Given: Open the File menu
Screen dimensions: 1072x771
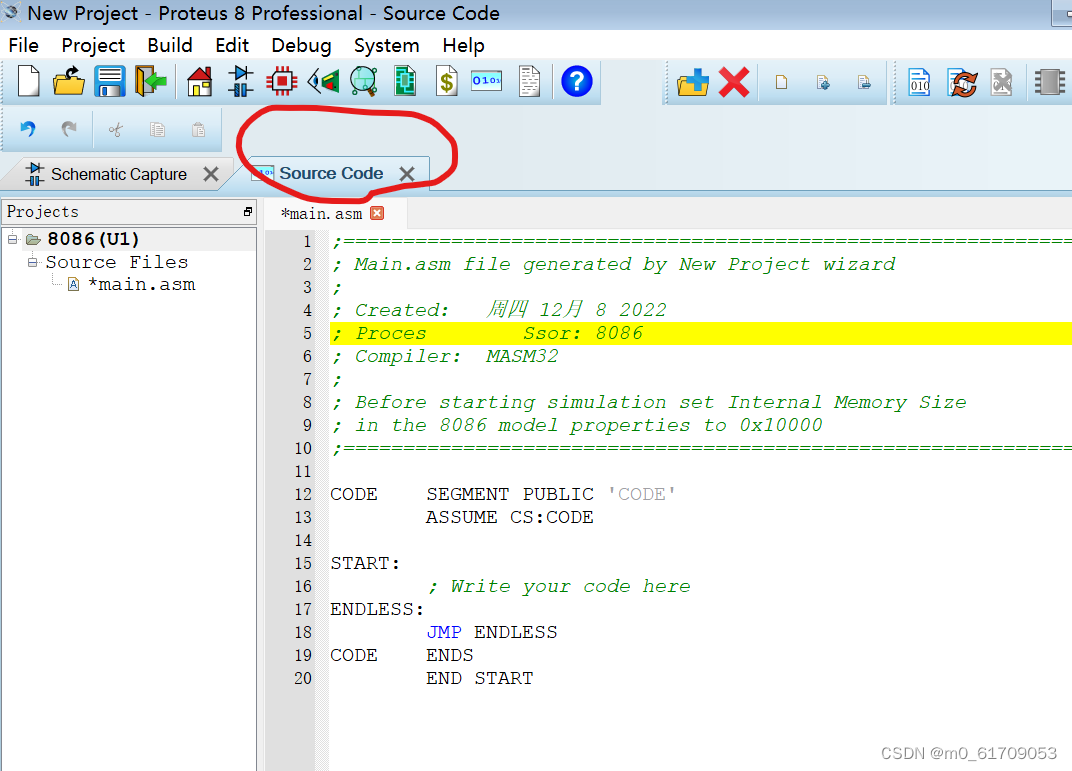Looking at the screenshot, I should point(23,45).
